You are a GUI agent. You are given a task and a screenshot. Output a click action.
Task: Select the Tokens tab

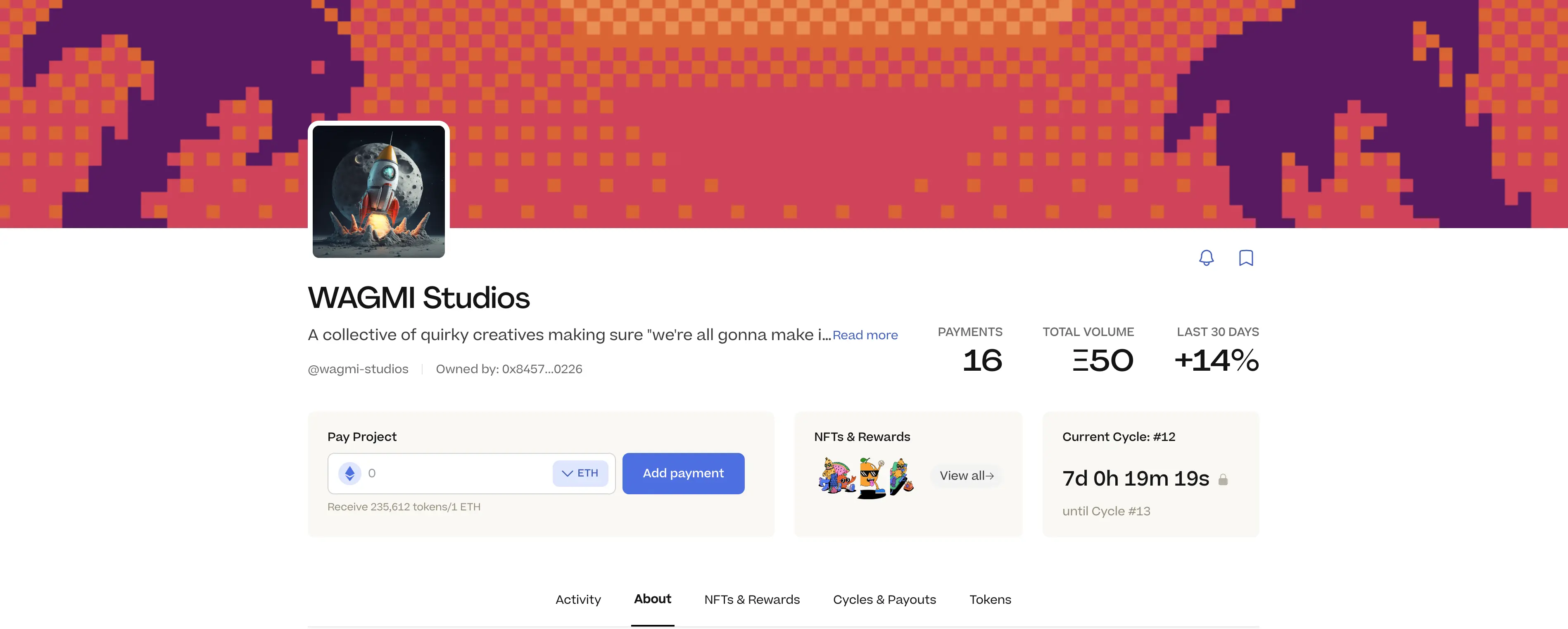point(990,599)
